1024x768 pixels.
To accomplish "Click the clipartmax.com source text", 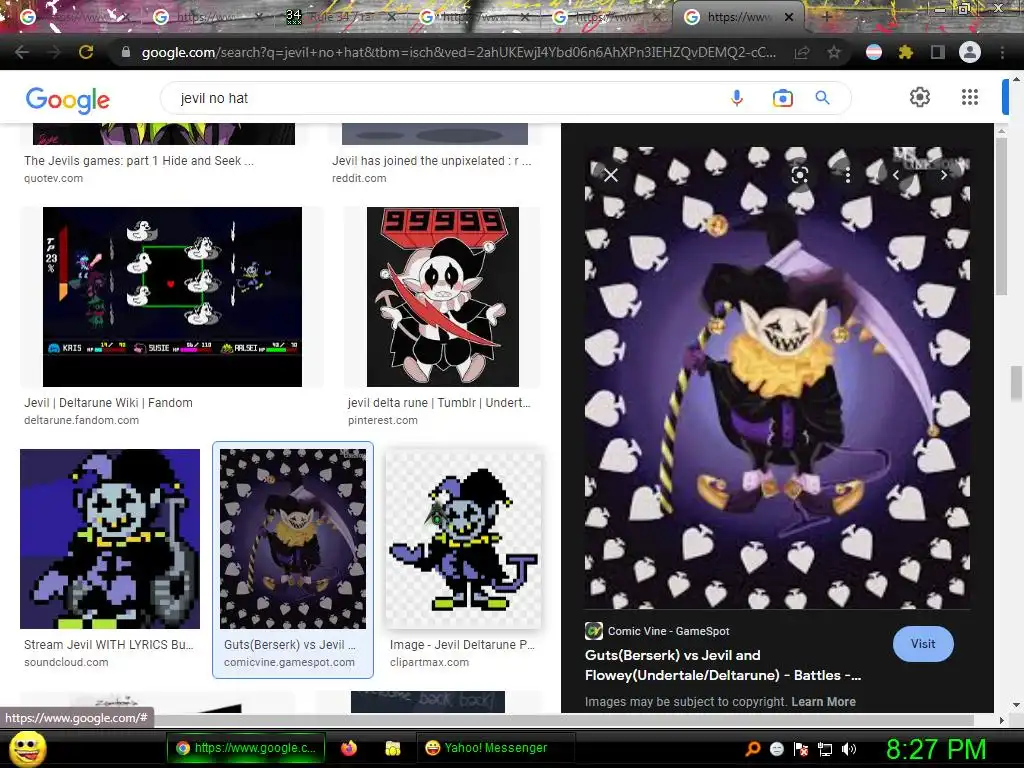I will tap(429, 662).
